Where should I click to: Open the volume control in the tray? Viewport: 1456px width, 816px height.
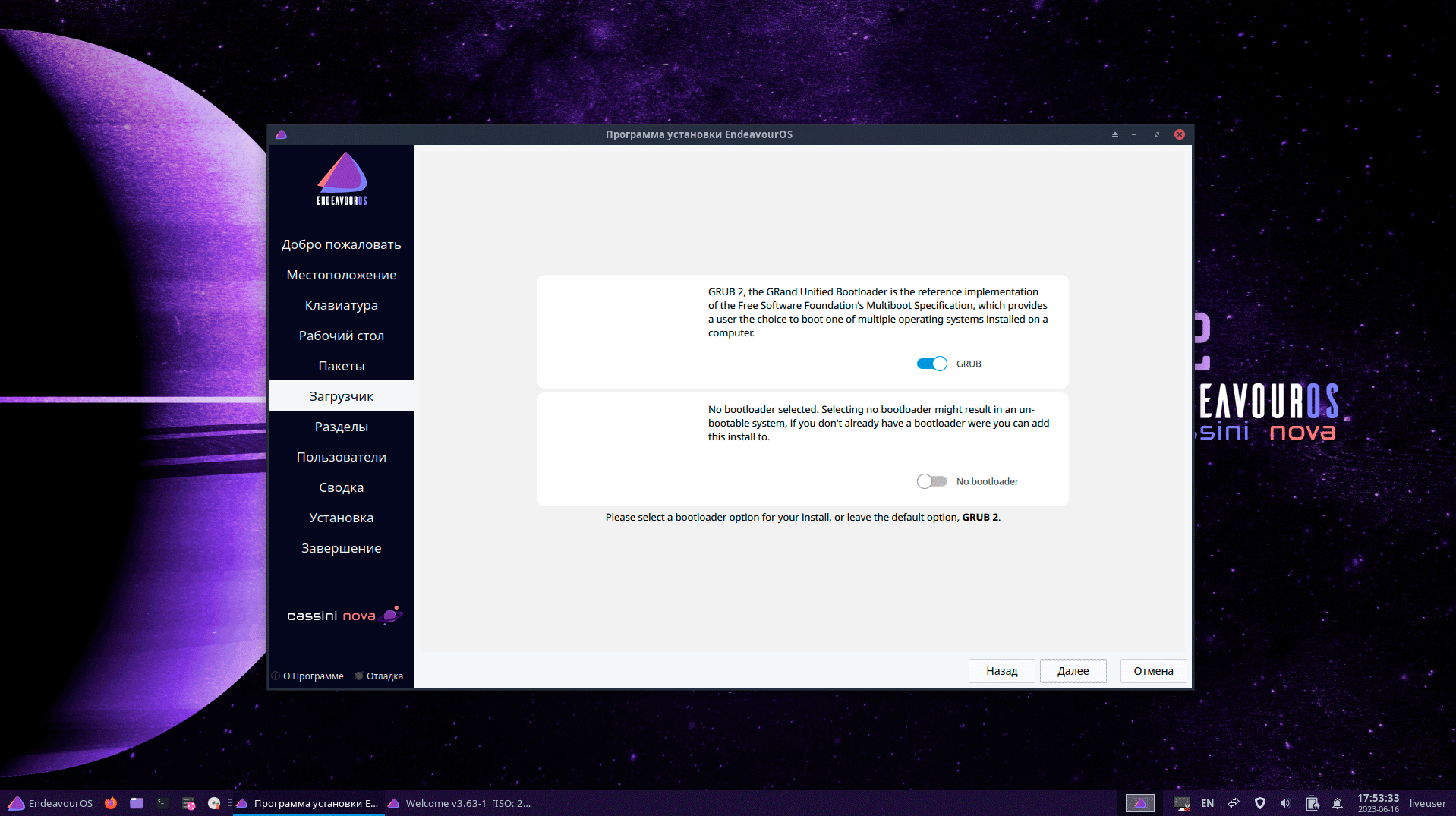(x=1285, y=803)
